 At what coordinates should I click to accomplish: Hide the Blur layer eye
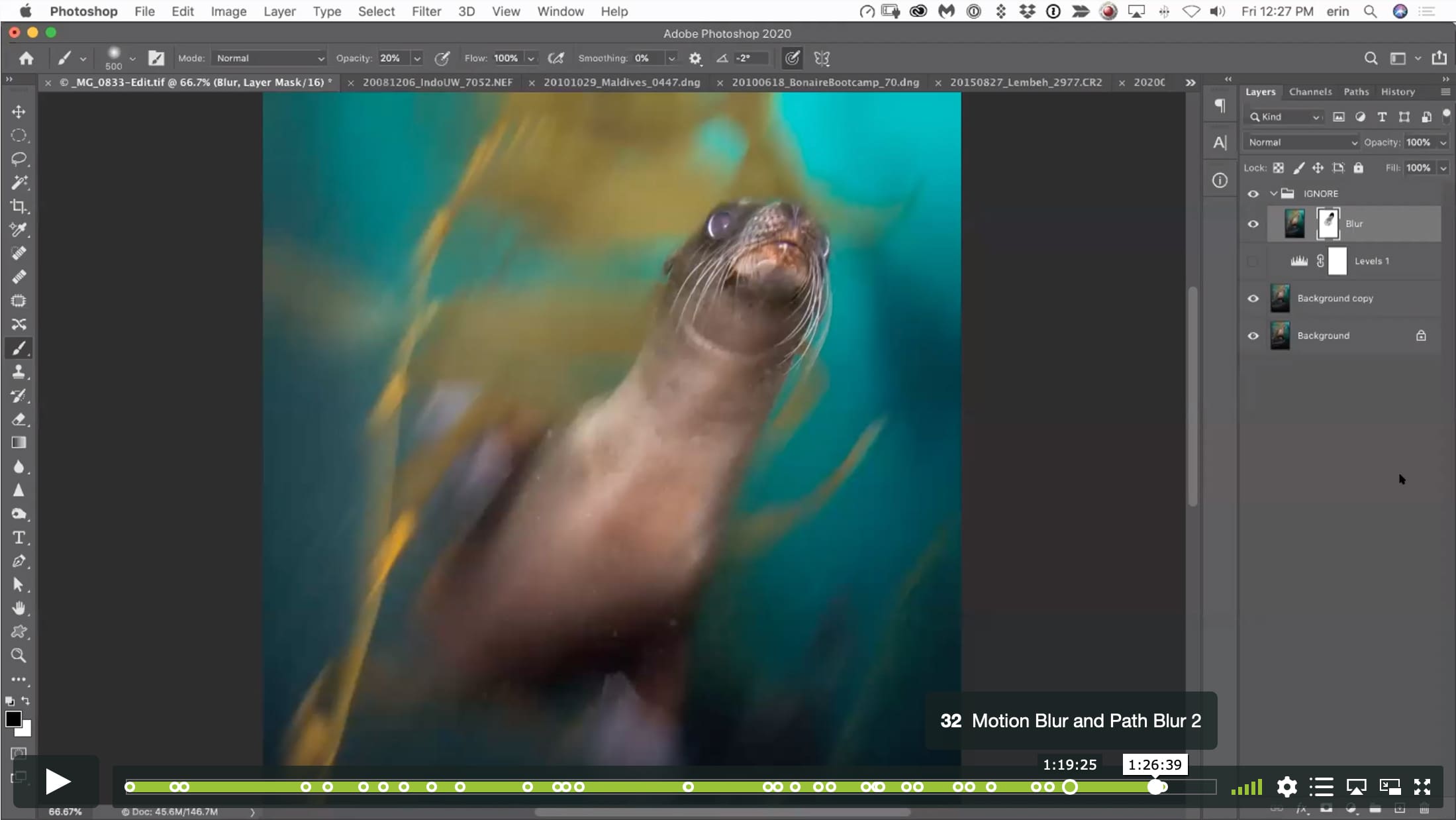1253,224
